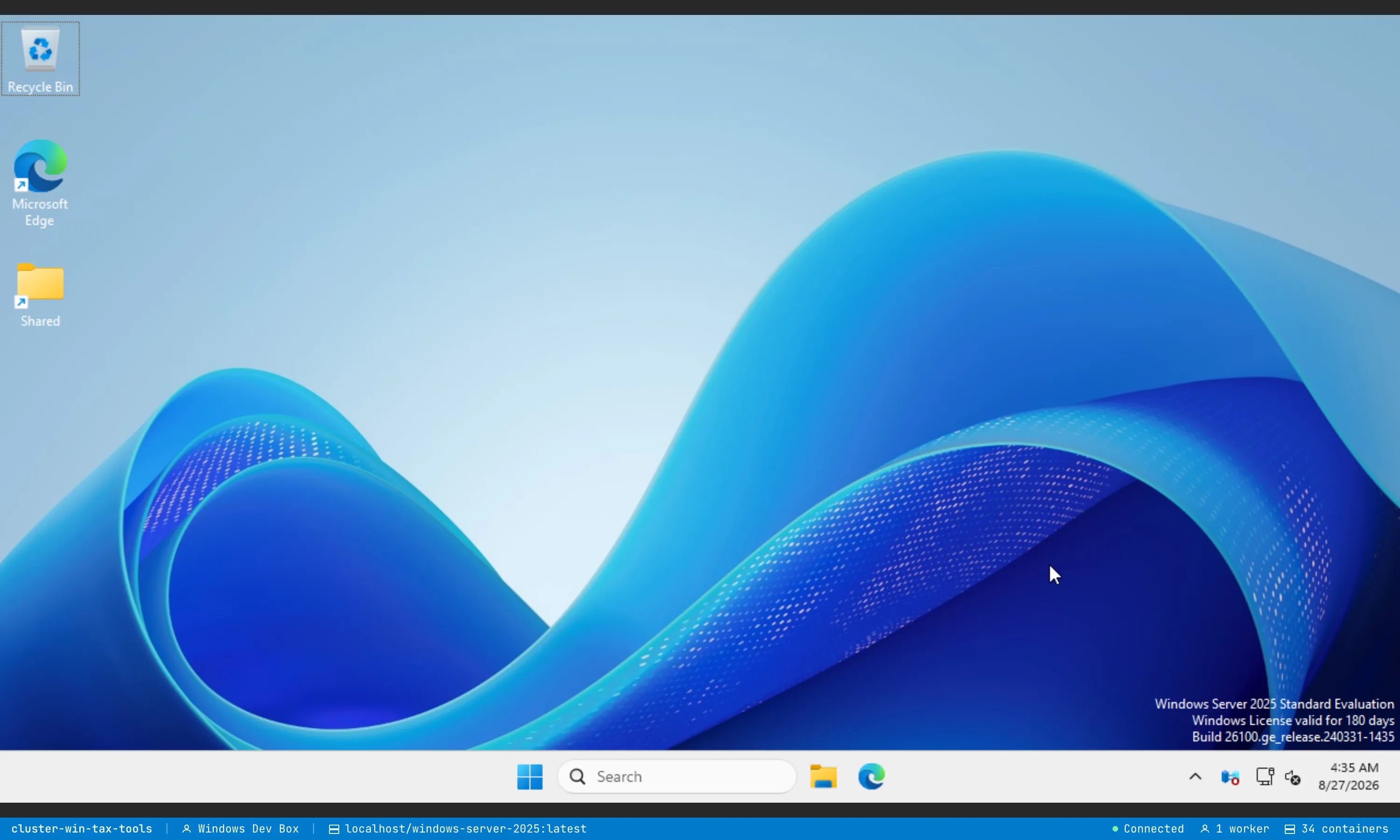The width and height of the screenshot is (1400, 840).
Task: Launch Edge from the taskbar
Action: (x=871, y=777)
